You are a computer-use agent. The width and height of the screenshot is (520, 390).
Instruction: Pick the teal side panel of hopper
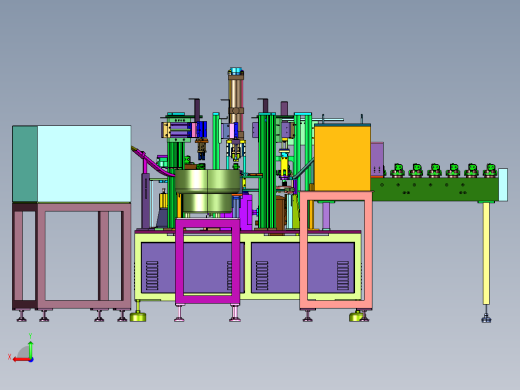click(25, 164)
